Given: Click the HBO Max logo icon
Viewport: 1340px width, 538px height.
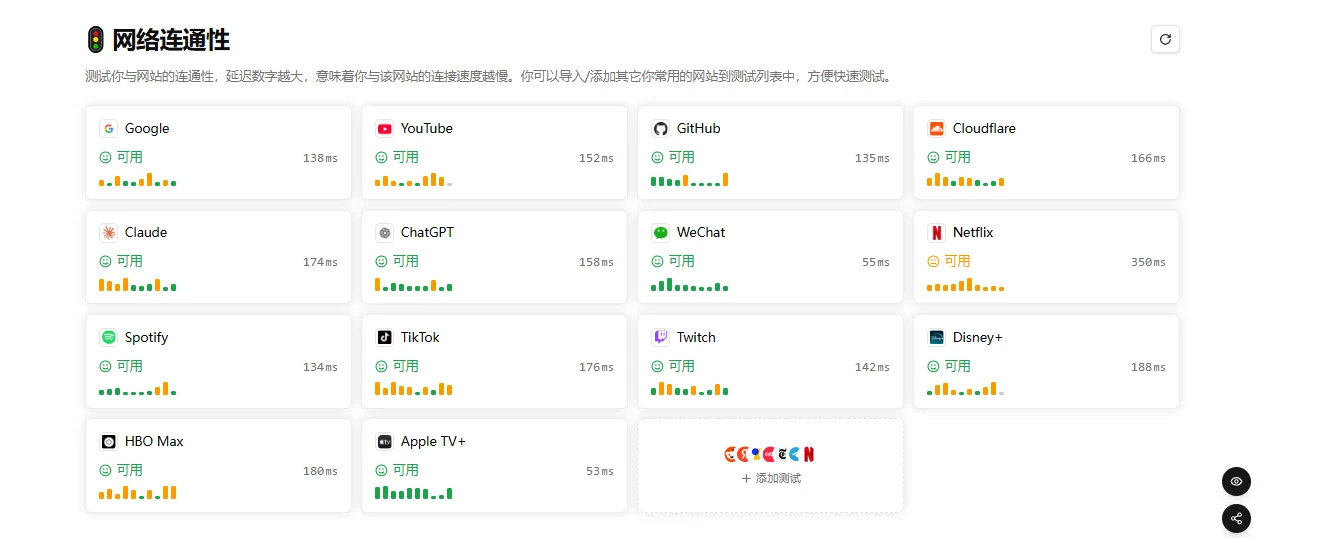Looking at the screenshot, I should coord(108,441).
